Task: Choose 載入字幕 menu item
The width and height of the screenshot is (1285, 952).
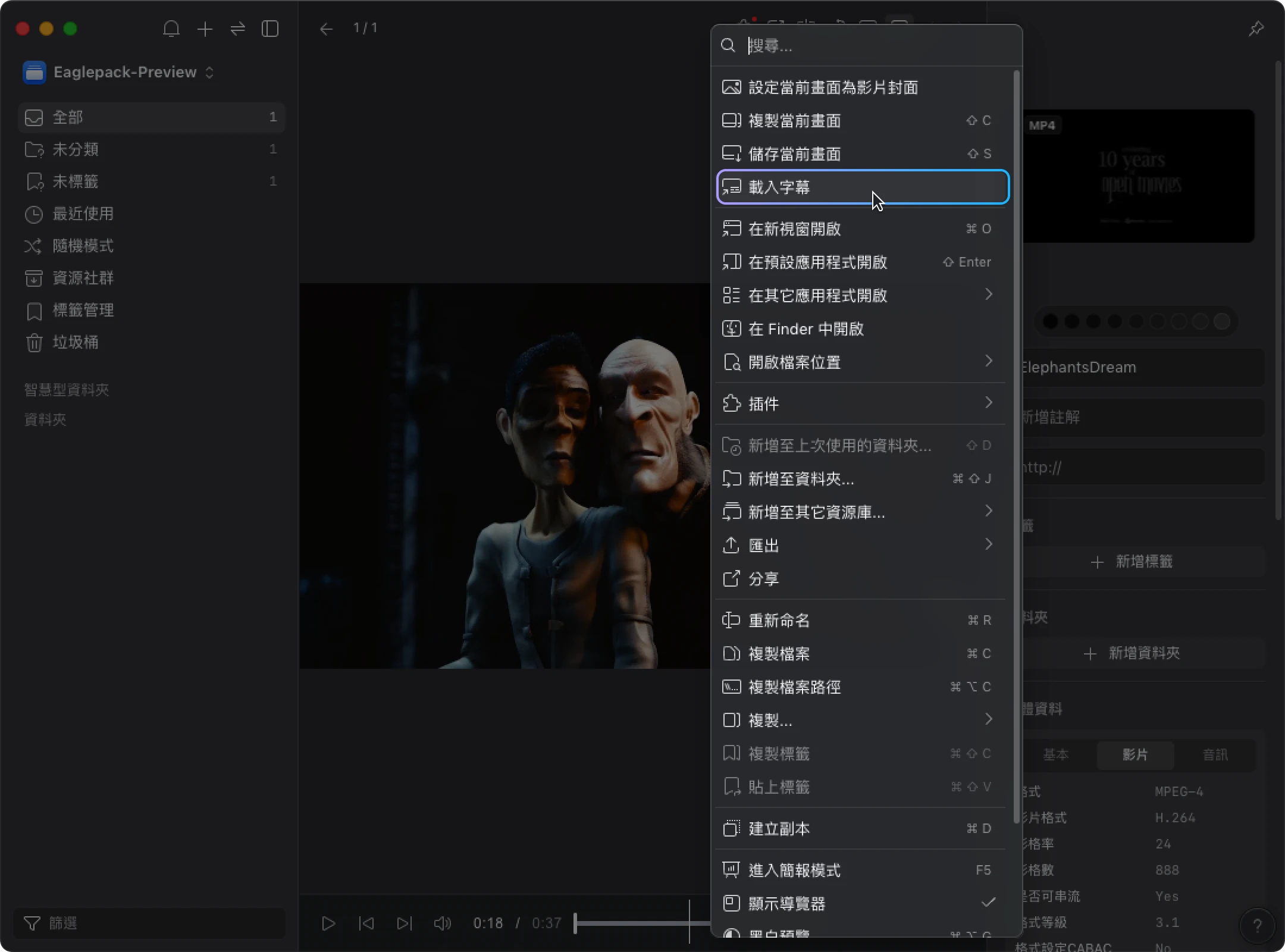Action: pos(863,187)
